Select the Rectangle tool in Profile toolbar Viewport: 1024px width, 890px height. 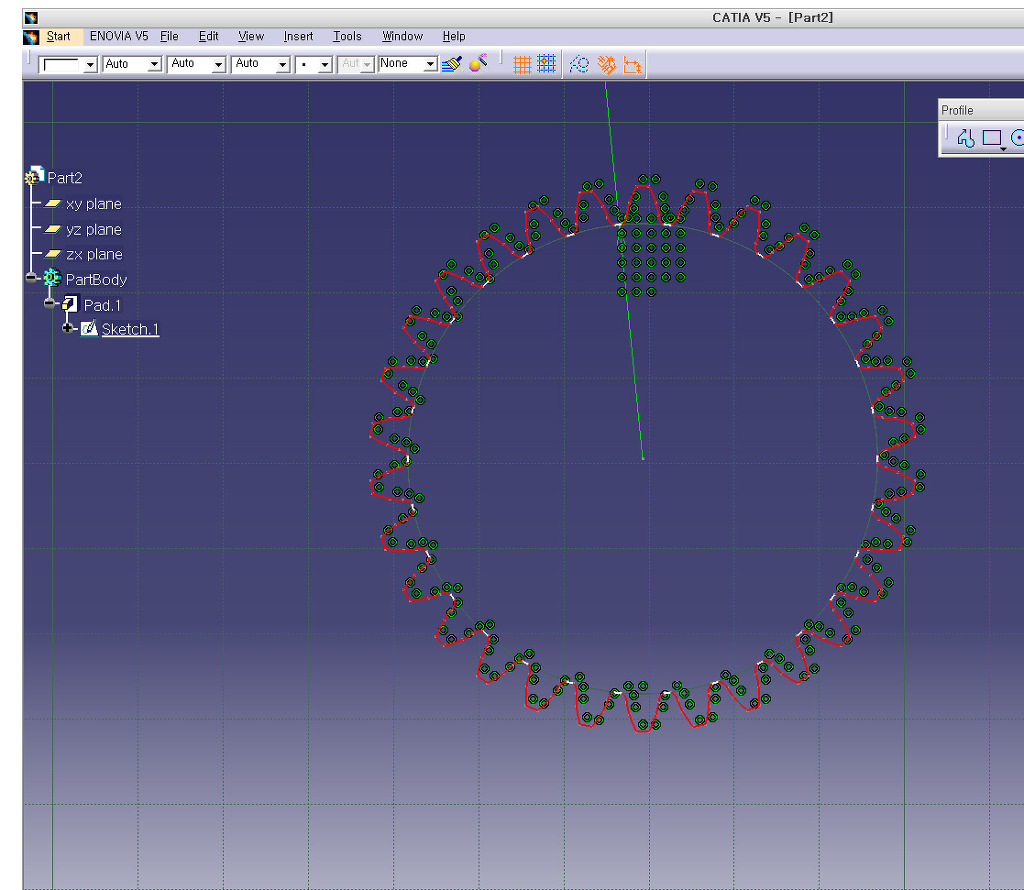pos(992,139)
